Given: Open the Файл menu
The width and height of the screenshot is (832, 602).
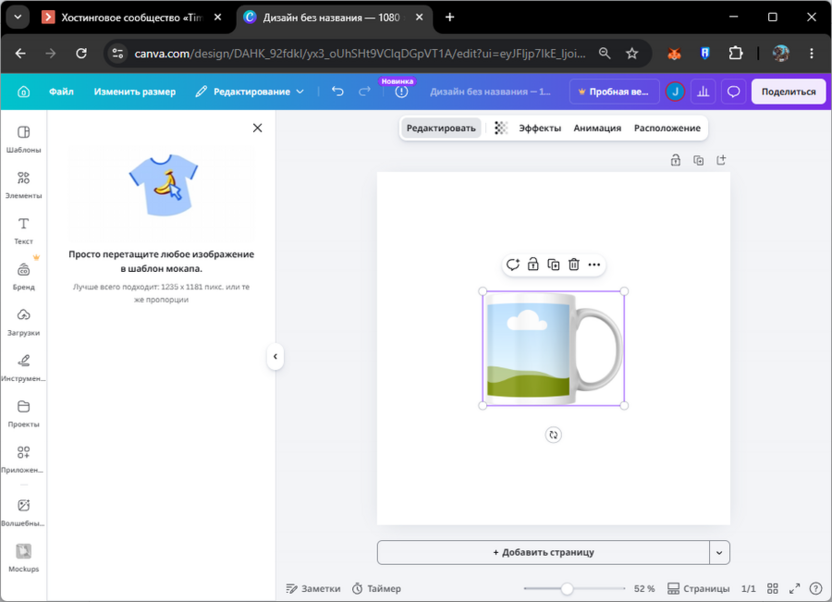Looking at the screenshot, I should pos(62,92).
